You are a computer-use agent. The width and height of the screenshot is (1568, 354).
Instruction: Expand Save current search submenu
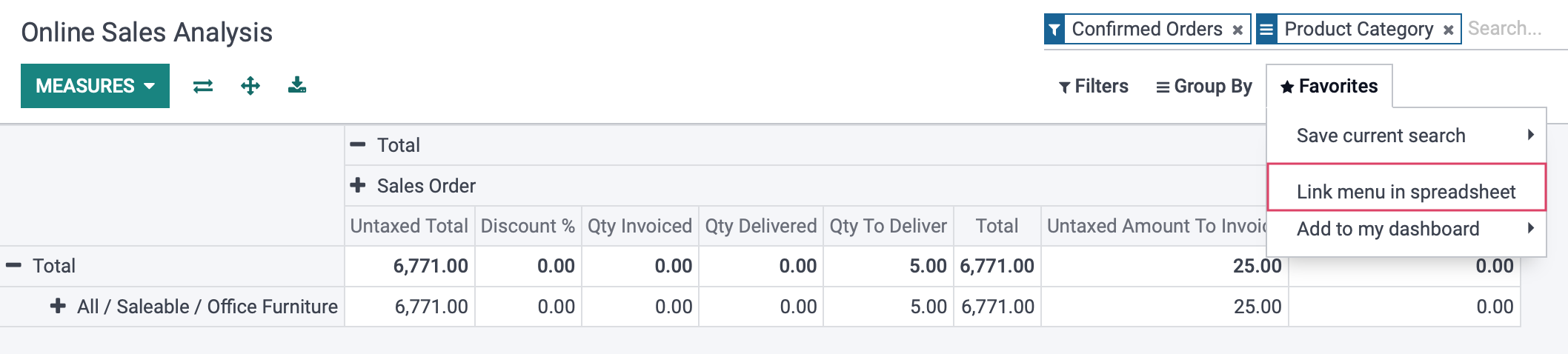coord(1406,136)
